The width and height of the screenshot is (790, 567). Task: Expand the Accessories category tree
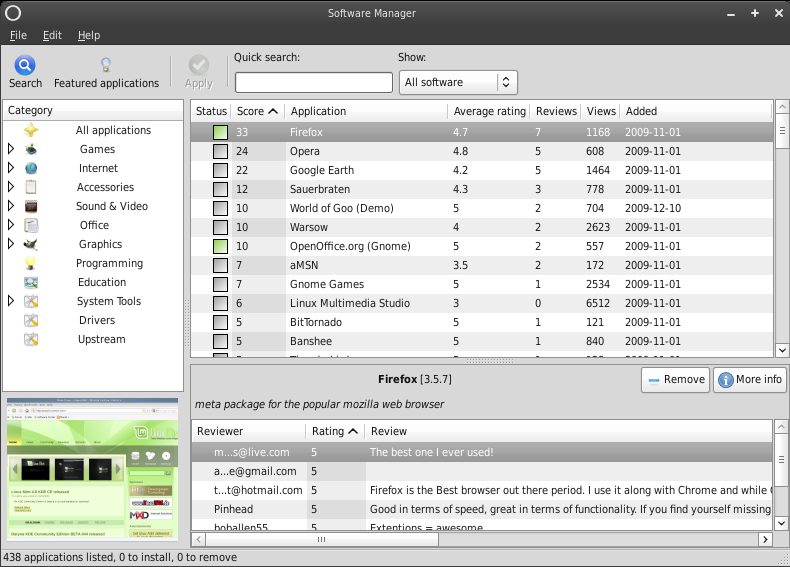click(11, 186)
